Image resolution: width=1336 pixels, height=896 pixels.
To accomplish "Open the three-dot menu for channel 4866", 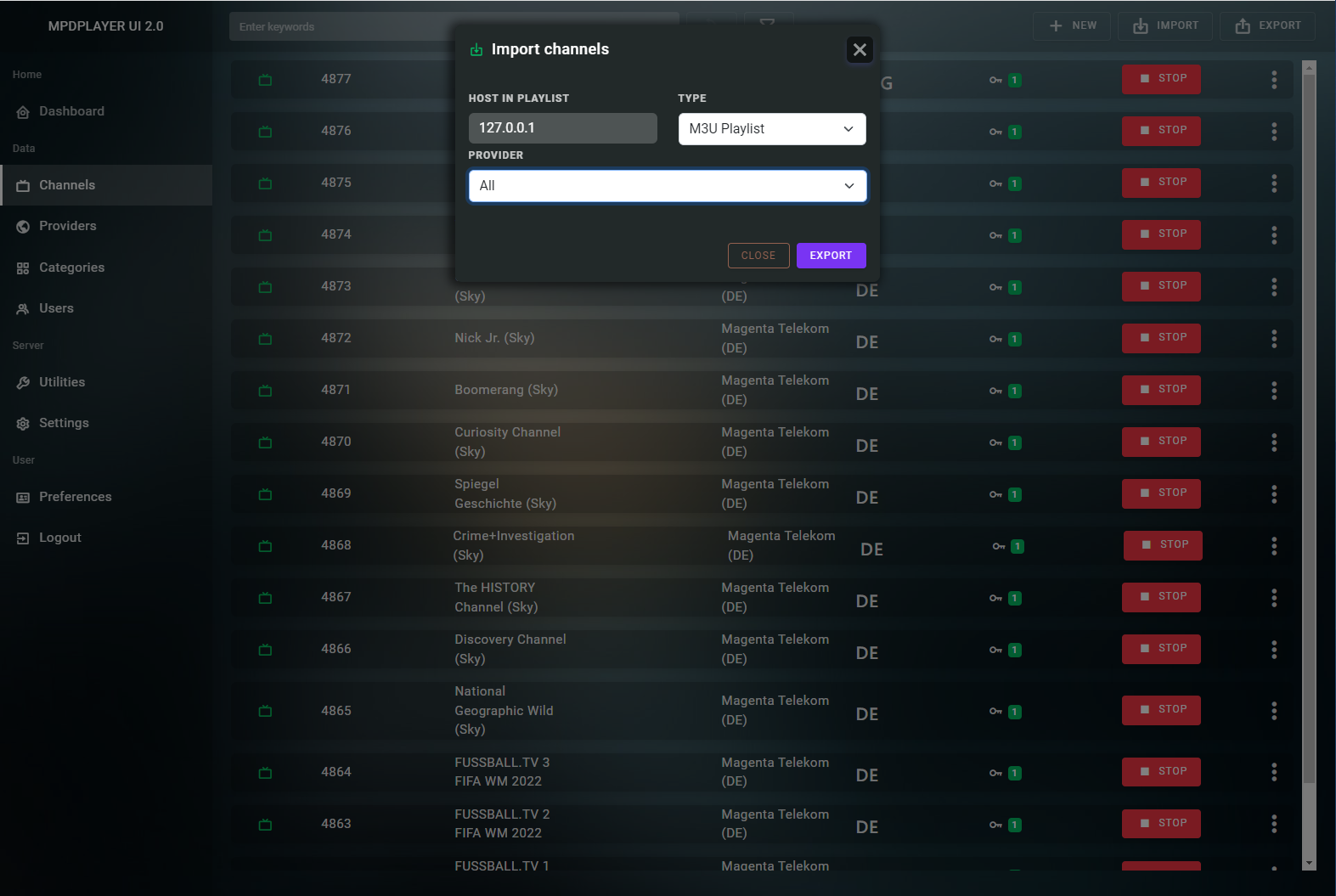I will [x=1273, y=650].
